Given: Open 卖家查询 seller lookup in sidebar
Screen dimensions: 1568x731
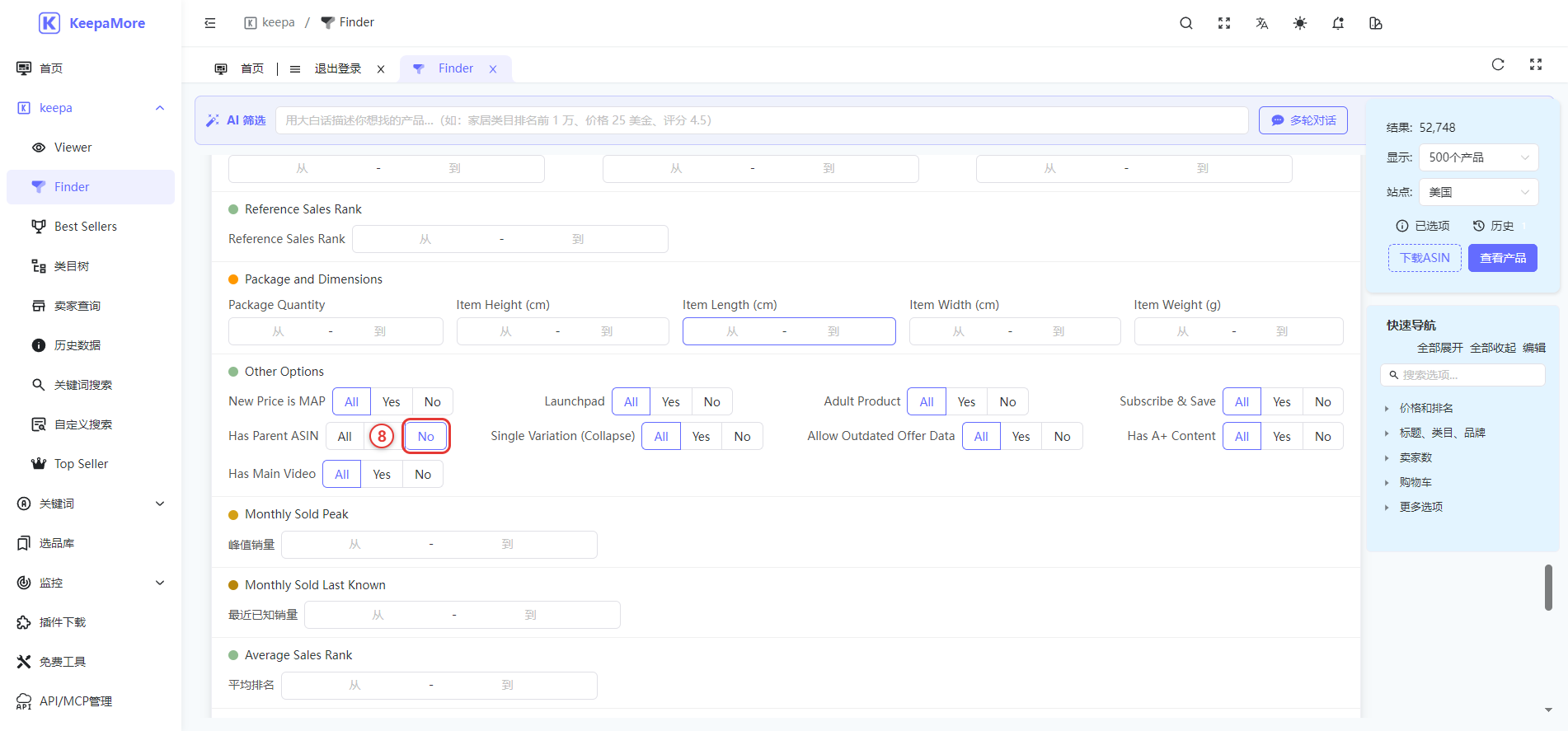Looking at the screenshot, I should point(91,306).
